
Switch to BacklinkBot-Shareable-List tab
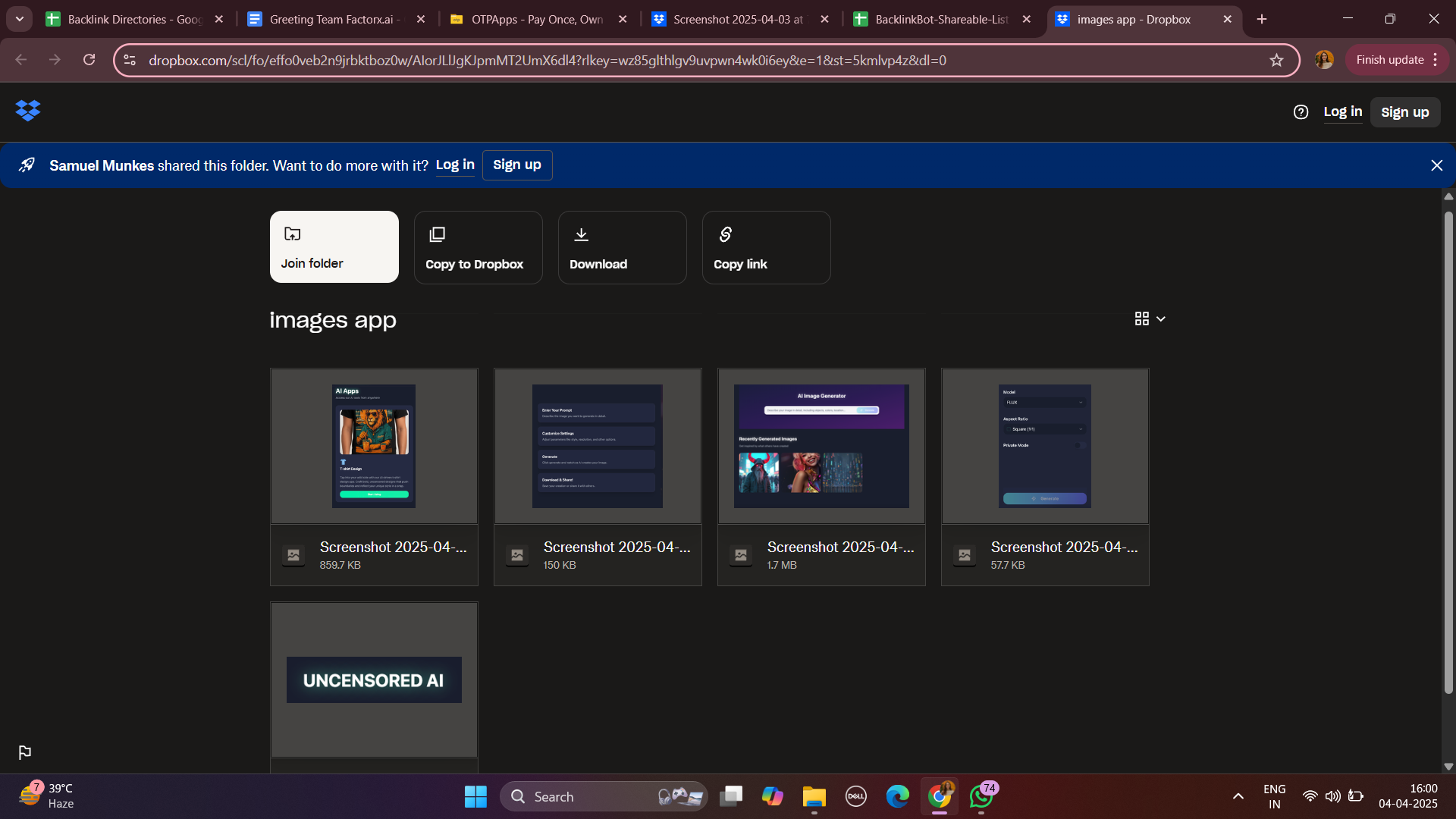click(942, 19)
